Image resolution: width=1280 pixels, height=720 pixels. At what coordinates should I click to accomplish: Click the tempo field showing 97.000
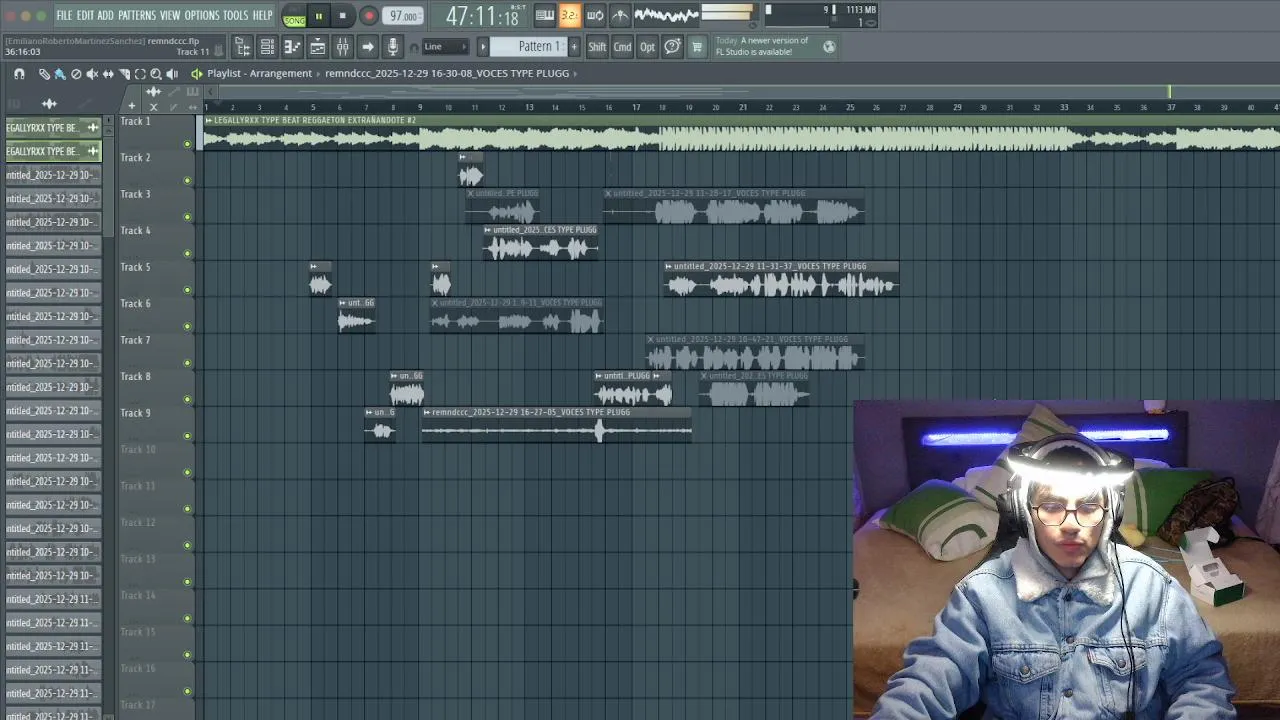(404, 16)
